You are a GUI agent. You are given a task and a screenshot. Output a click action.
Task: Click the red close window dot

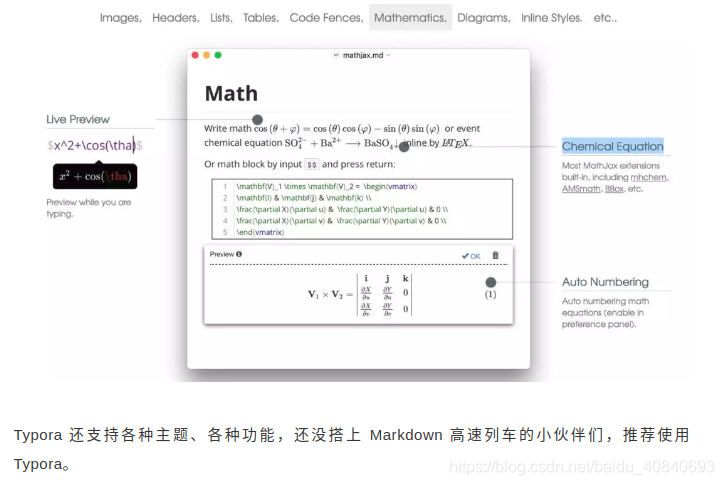pyautogui.click(x=195, y=55)
